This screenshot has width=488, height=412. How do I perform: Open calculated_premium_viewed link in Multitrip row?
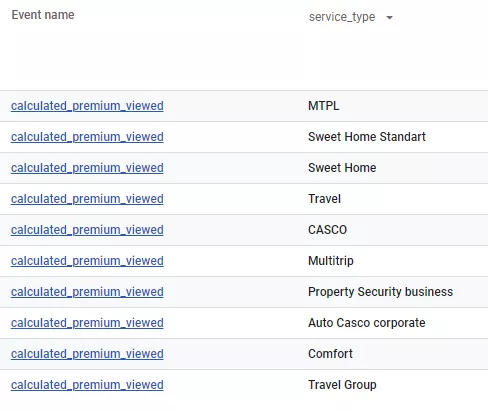[x=87, y=261]
